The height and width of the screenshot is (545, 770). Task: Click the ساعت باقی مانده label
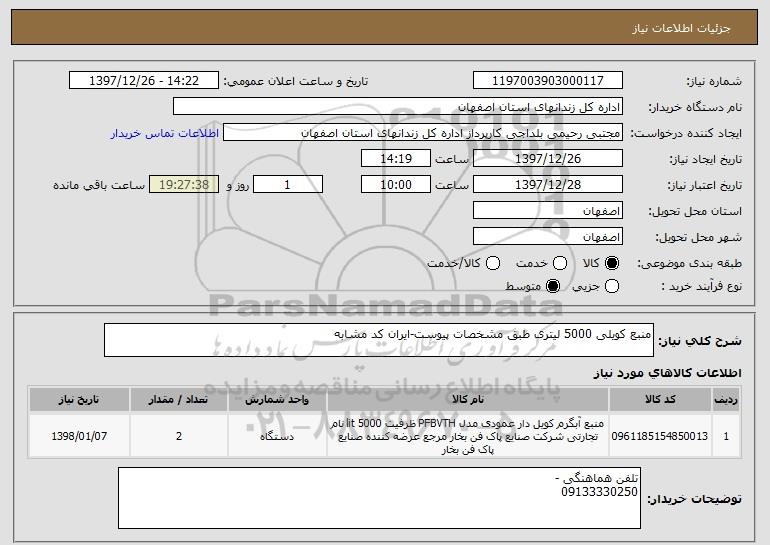[99, 185]
